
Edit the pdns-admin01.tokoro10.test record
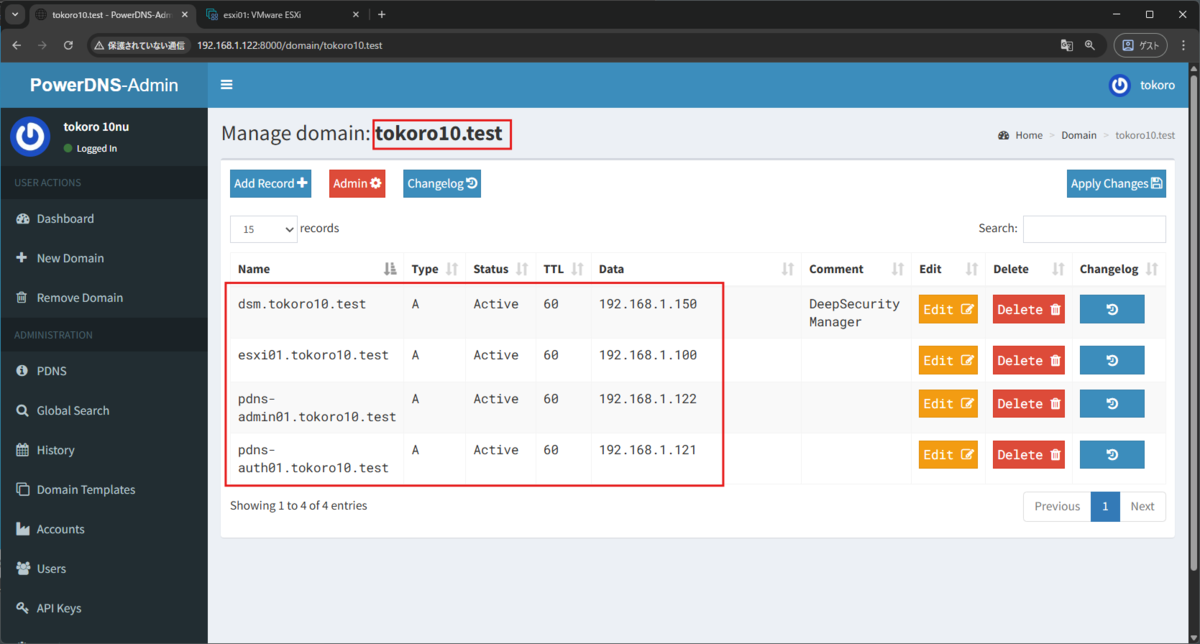point(948,404)
